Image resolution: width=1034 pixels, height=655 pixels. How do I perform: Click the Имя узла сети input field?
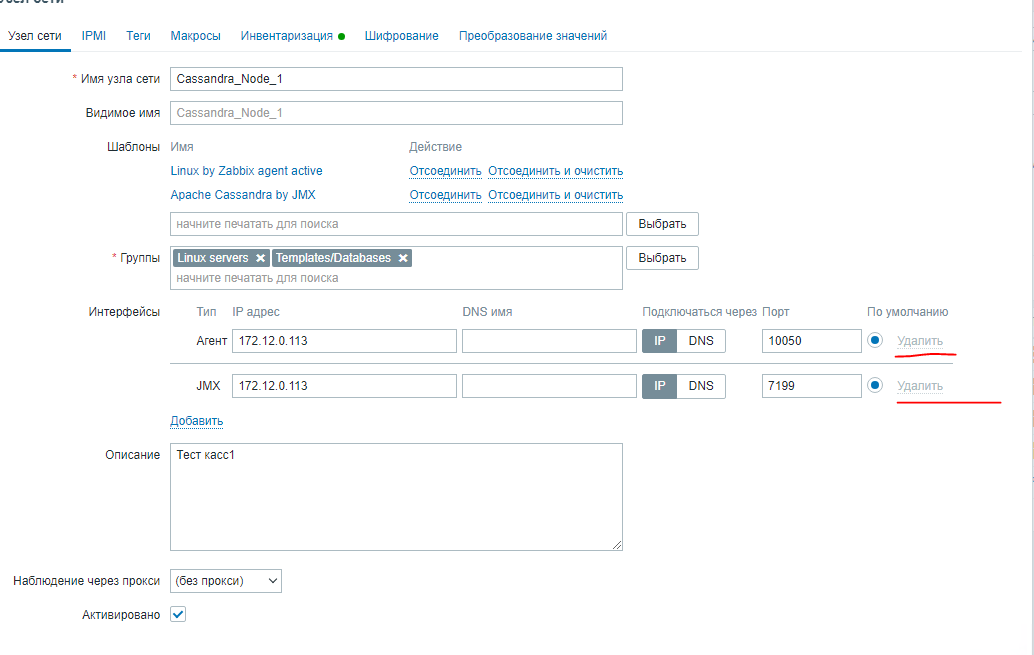click(396, 79)
